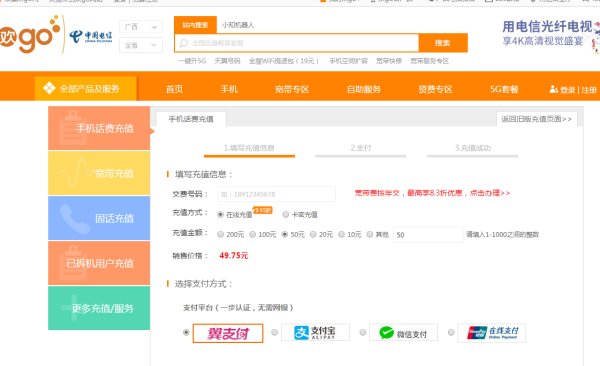Open 自助服务 in the navigation bar
600x366 pixels.
pyautogui.click(x=364, y=89)
